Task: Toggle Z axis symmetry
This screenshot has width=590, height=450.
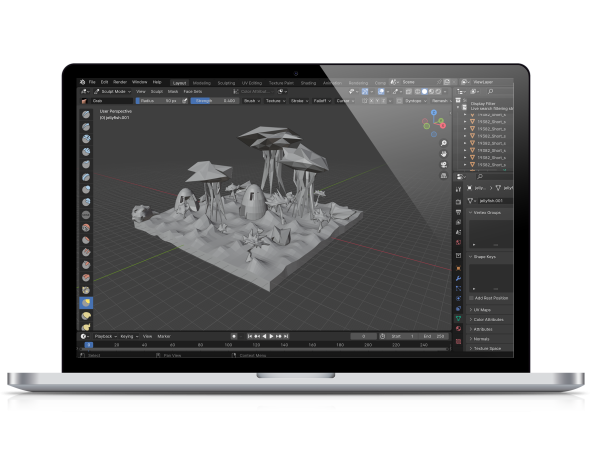Action: (x=384, y=101)
